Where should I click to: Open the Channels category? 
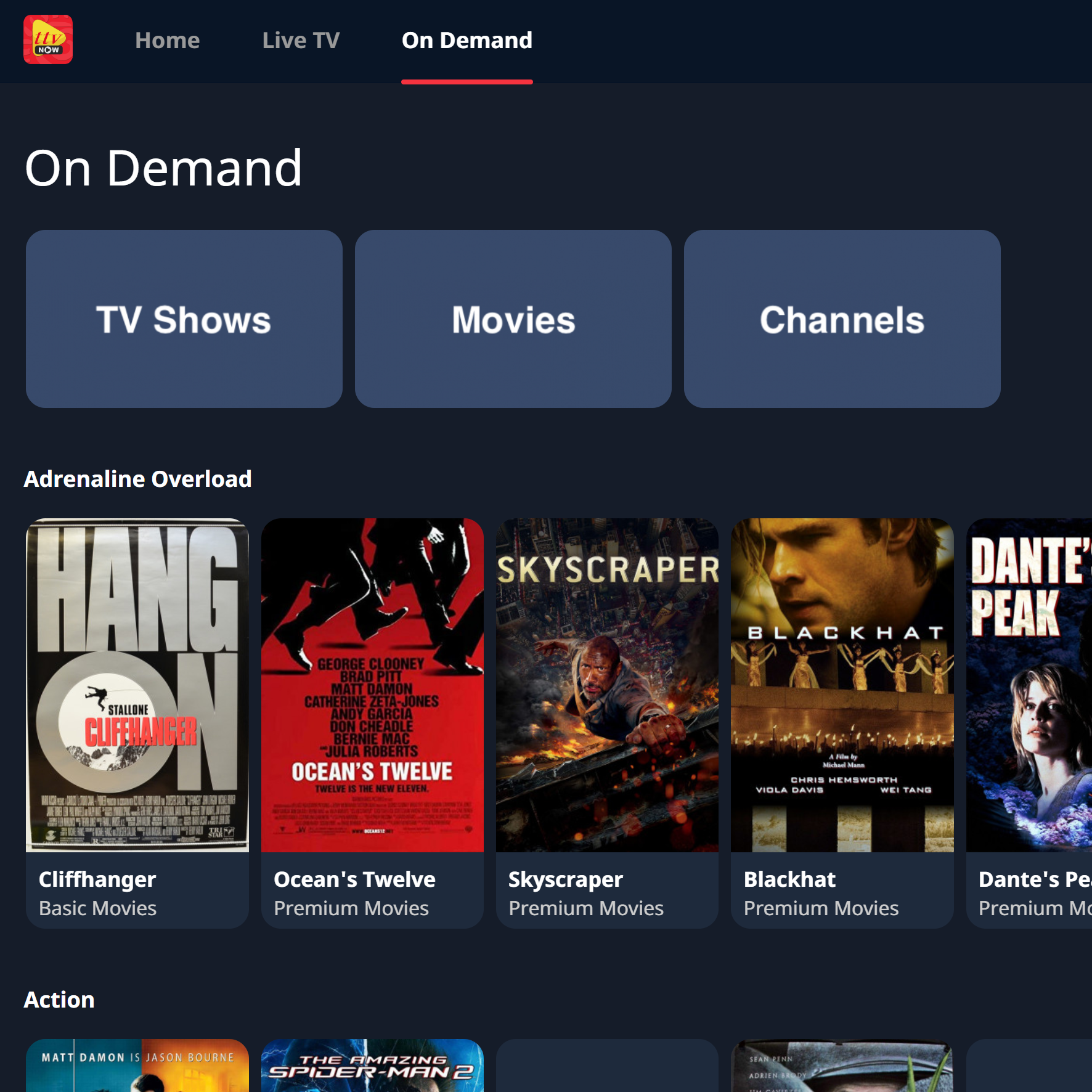[x=842, y=319]
